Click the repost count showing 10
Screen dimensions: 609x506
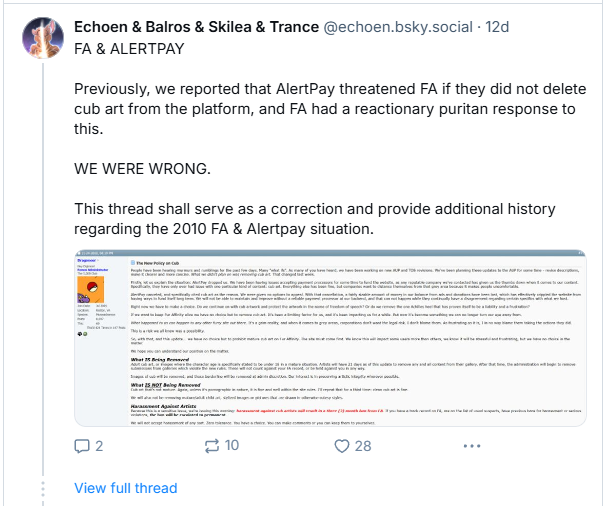point(229,446)
